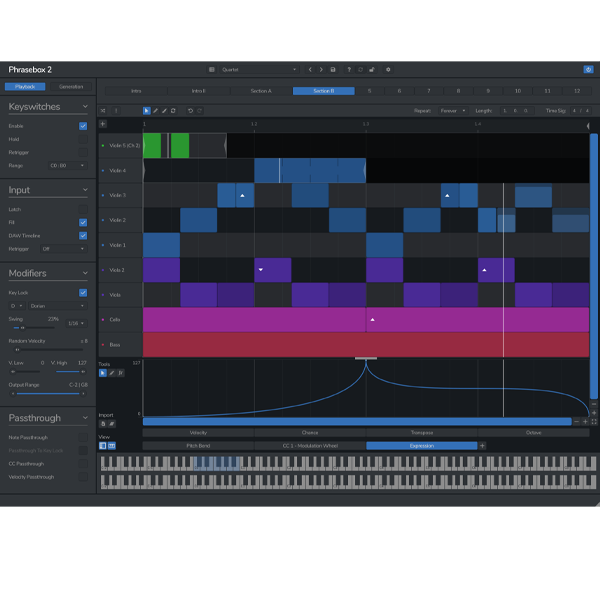Save the preset with the disk icon
The height and width of the screenshot is (600, 600).
(x=333, y=70)
